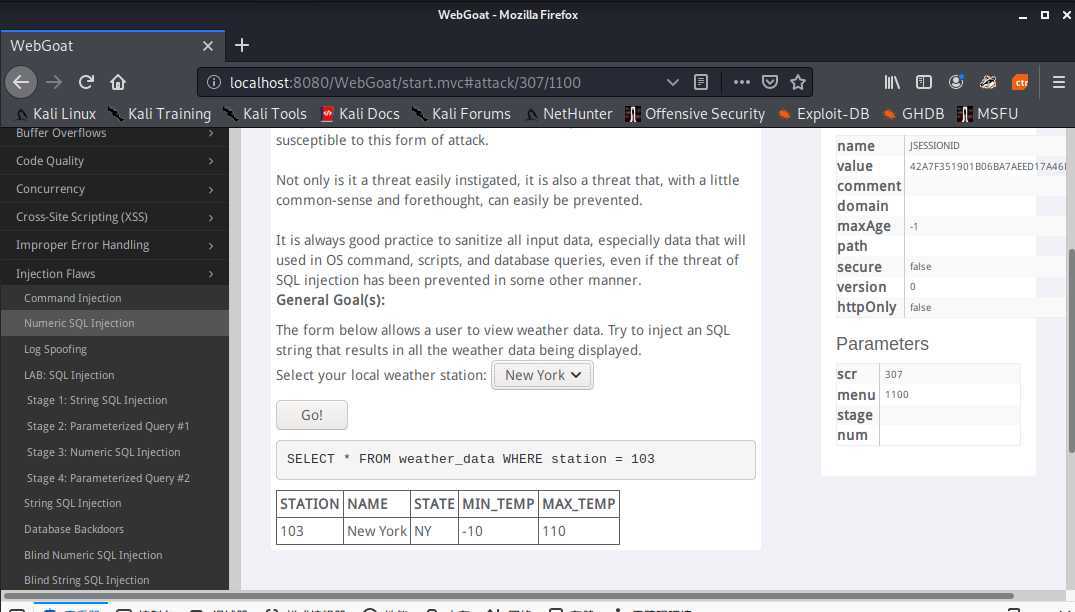Open a new tab with plus button
Viewport: 1075px width, 612px height.
pos(241,45)
